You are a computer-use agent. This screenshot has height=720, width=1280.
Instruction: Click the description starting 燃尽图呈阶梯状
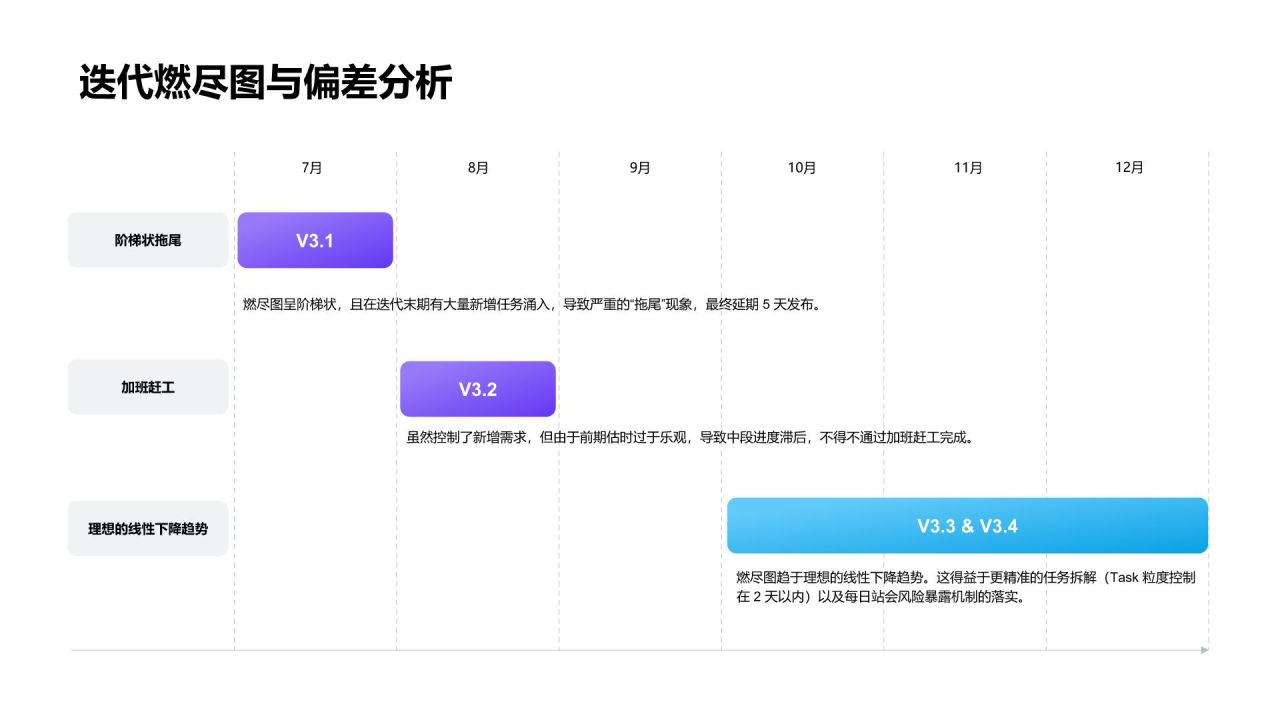532,305
